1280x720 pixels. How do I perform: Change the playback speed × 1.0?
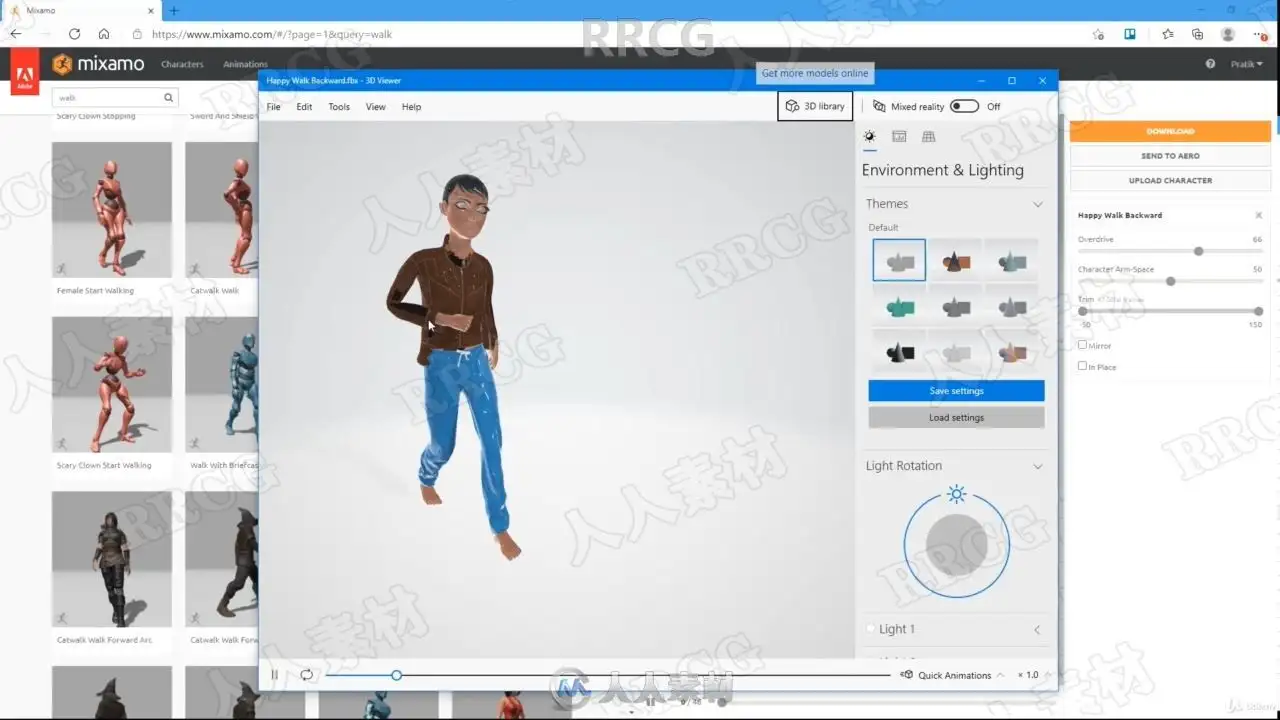(x=1028, y=675)
